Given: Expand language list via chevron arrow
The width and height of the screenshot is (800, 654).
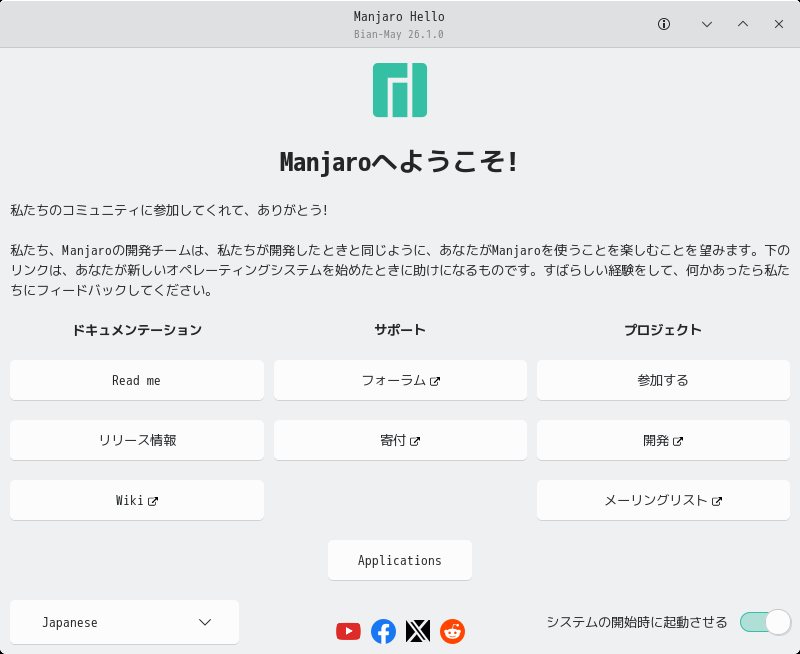Looking at the screenshot, I should click(x=205, y=622).
